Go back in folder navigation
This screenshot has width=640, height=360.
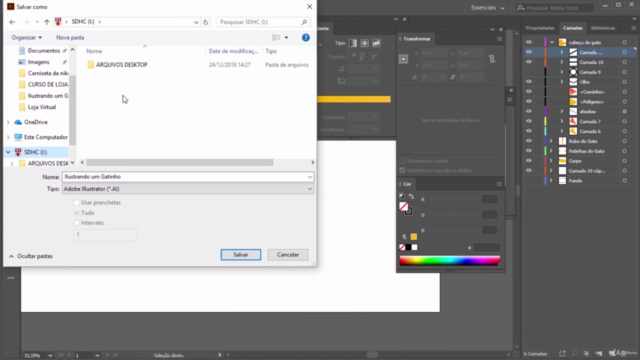coord(12,22)
